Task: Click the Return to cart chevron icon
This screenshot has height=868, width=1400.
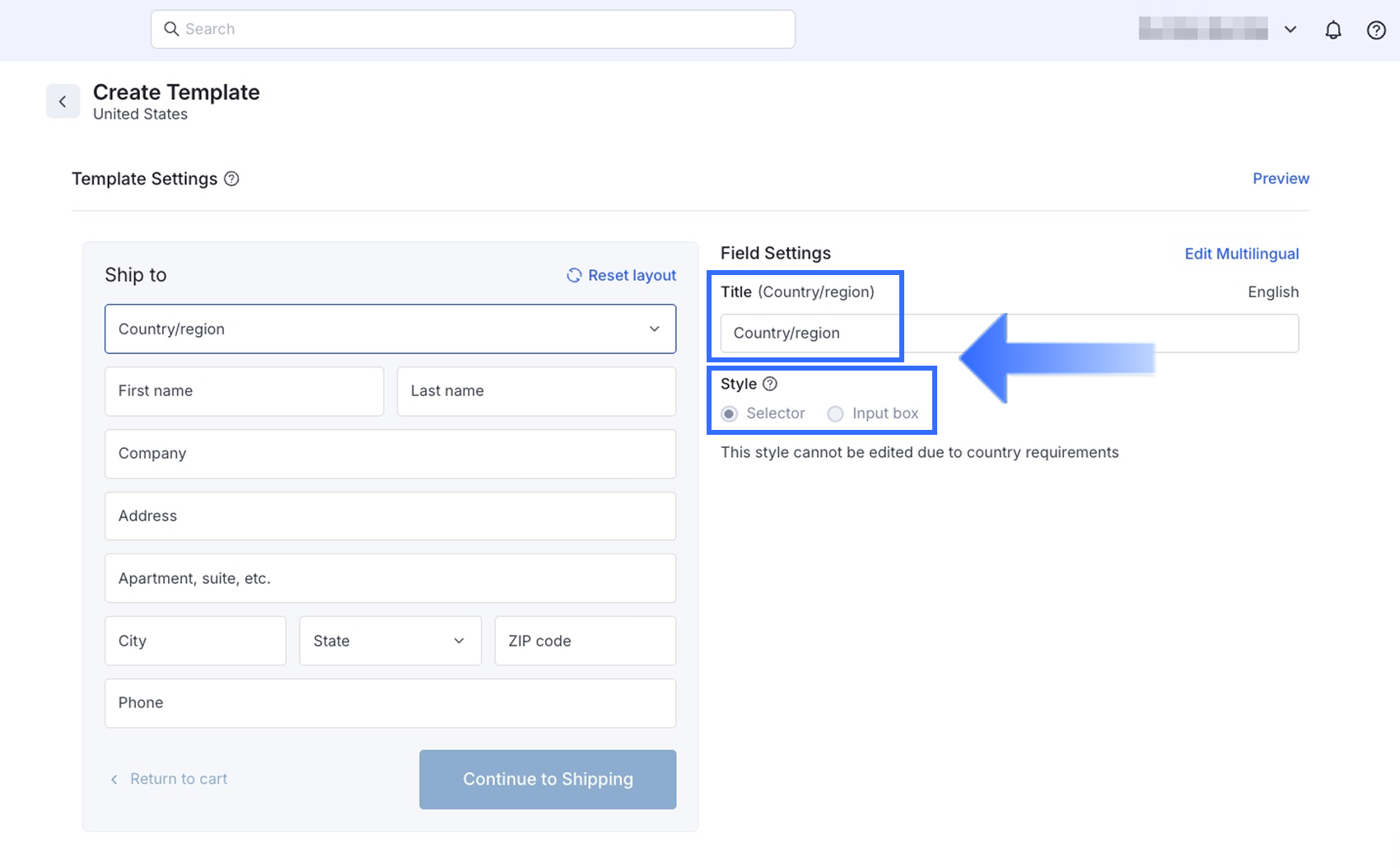Action: coord(114,779)
